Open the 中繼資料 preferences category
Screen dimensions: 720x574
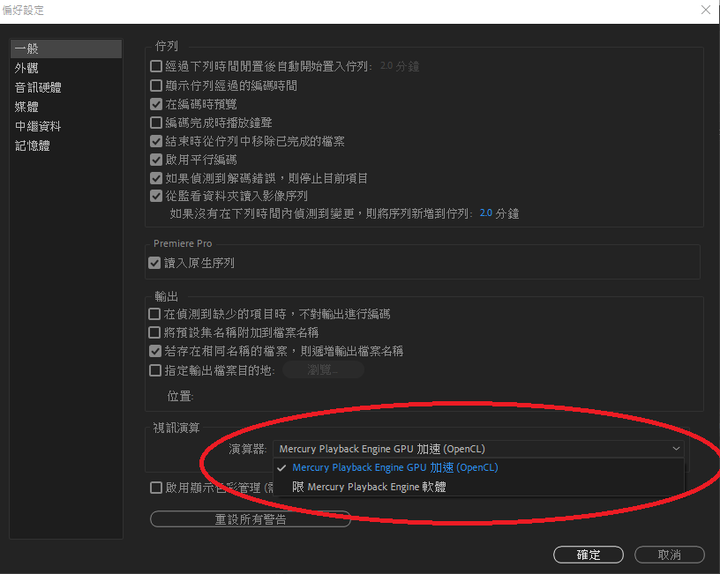pyautogui.click(x=38, y=126)
